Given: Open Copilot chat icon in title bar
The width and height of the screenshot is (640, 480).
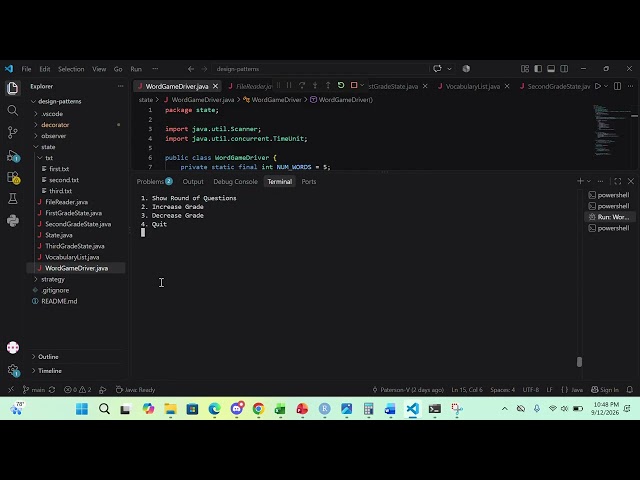Looking at the screenshot, I should point(437,69).
